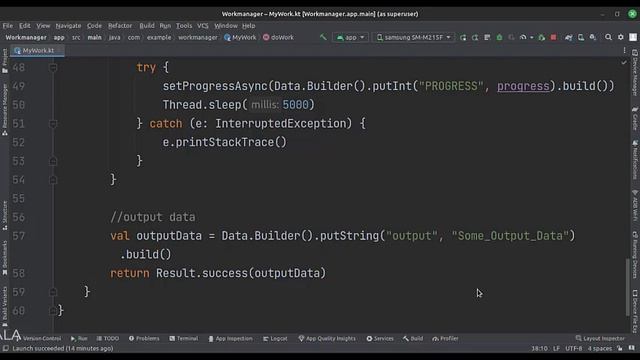
Task: Open the Notifications tool window
Action: [x=635, y=160]
